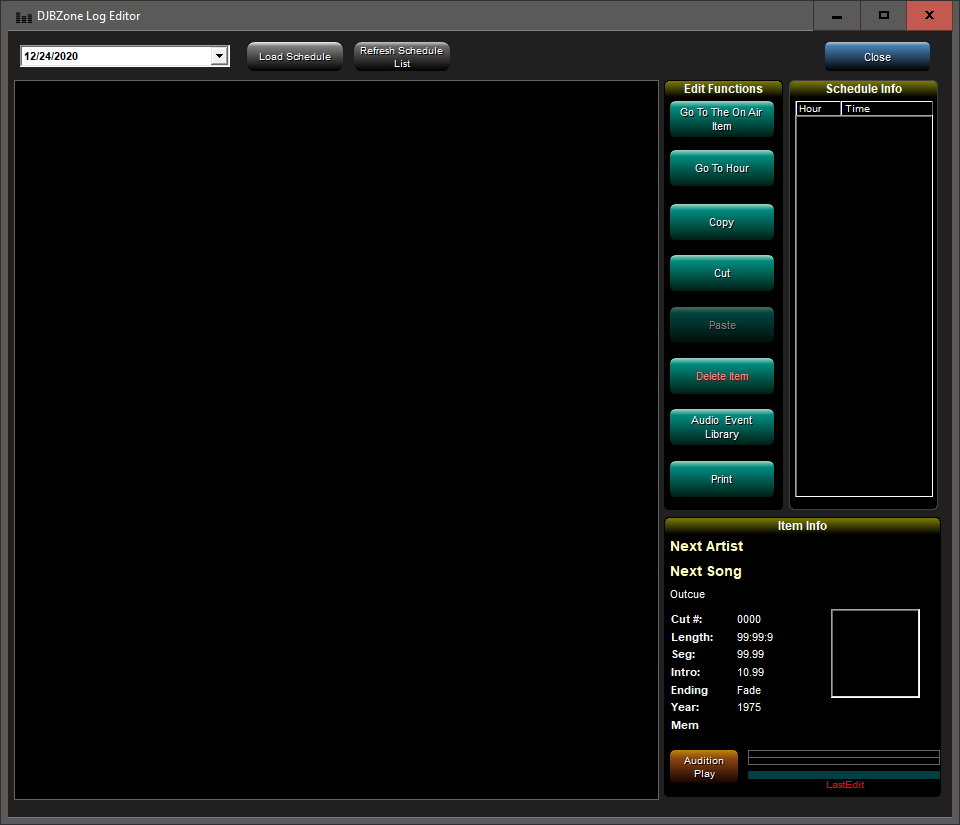Click the Cut edit function
Image resolution: width=960 pixels, height=825 pixels.
pyautogui.click(x=721, y=273)
